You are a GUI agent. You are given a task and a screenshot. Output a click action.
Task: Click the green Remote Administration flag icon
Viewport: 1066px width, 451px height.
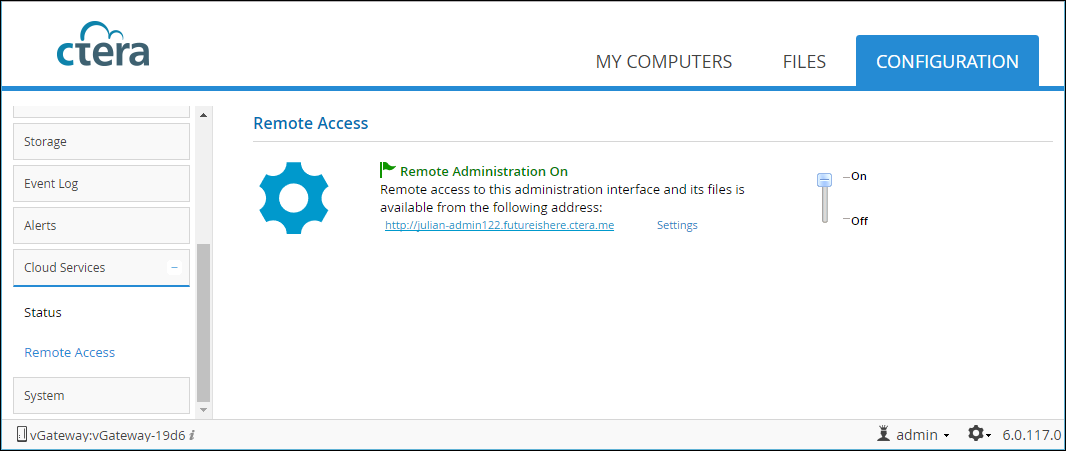[388, 169]
